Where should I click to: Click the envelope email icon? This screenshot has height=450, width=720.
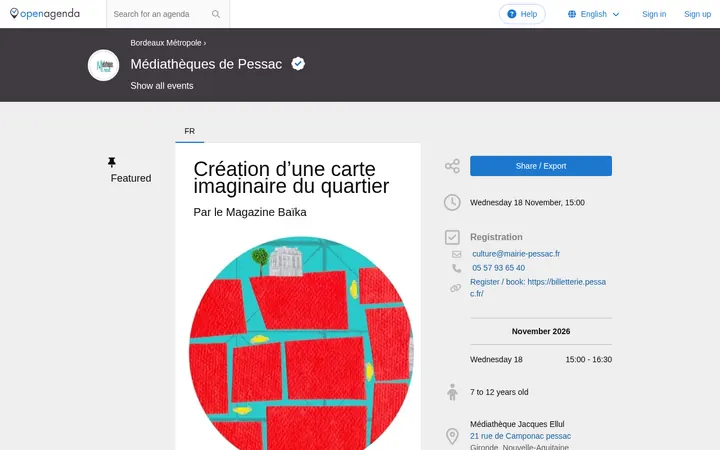456,254
